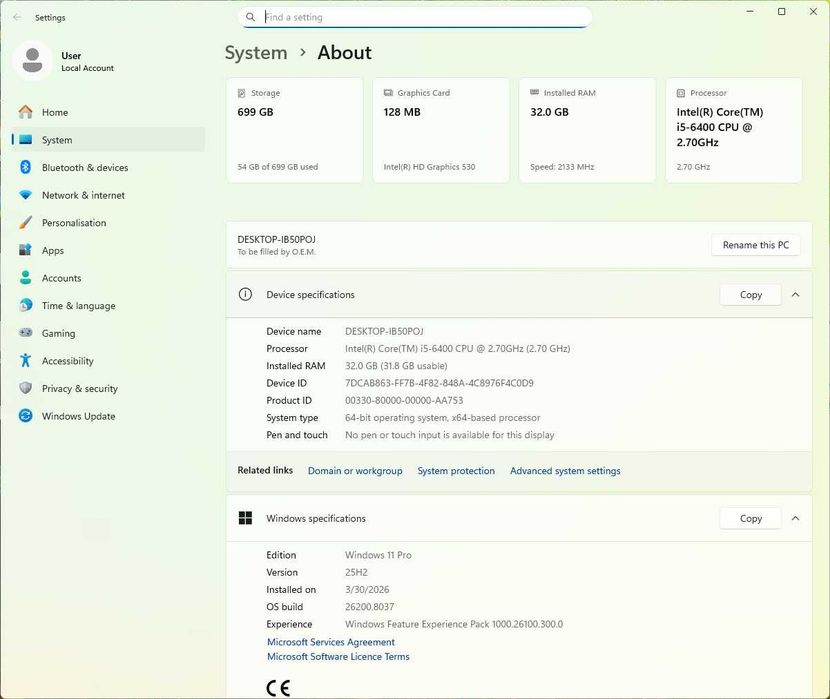Screen dimensions: 830x699
Task: Collapse the Windows specifications section
Action: (795, 518)
